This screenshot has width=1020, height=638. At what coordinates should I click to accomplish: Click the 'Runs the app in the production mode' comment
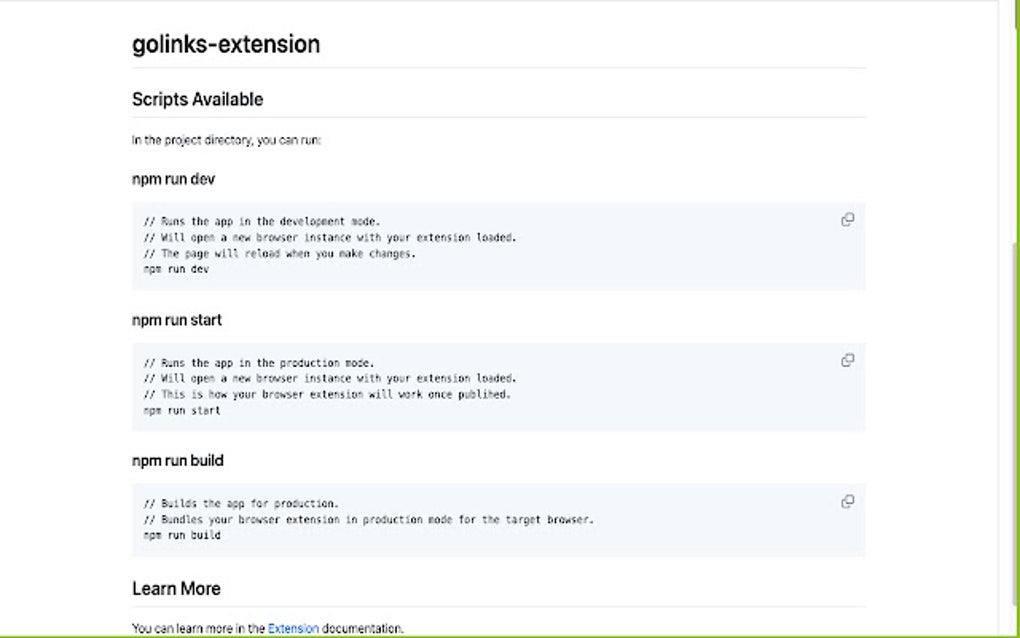(259, 363)
